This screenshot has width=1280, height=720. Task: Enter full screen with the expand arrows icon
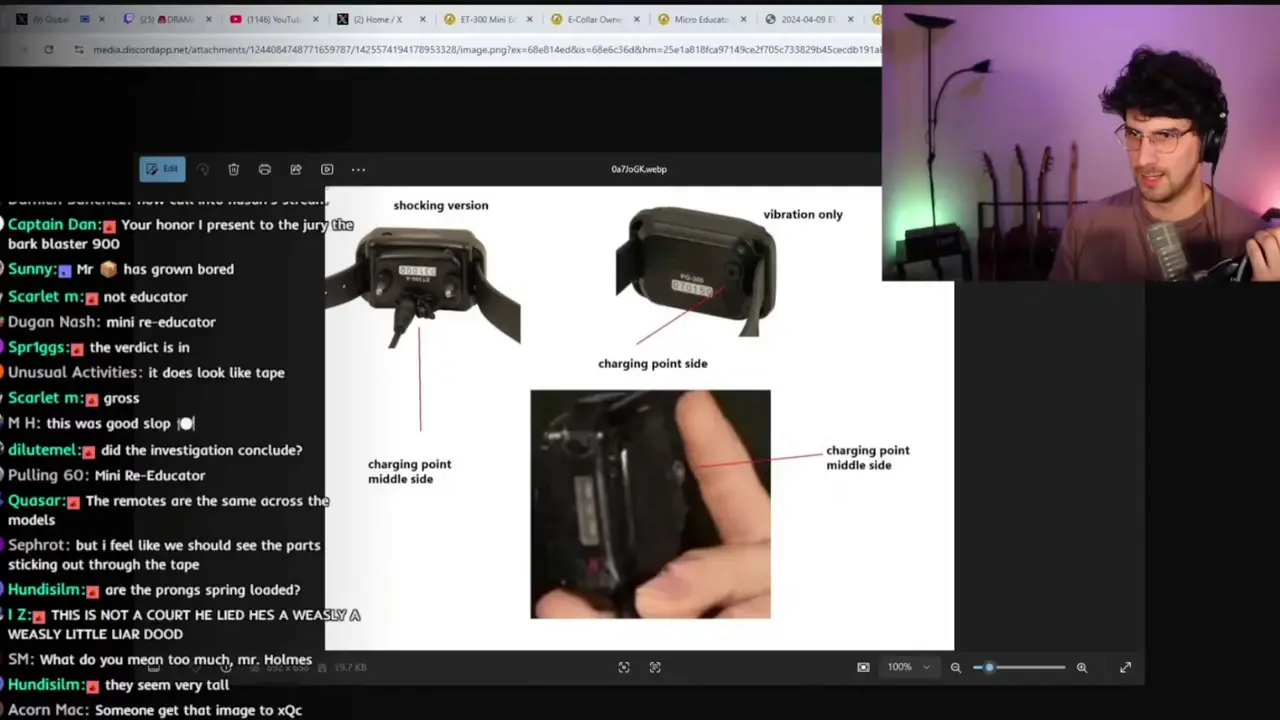coord(1125,667)
